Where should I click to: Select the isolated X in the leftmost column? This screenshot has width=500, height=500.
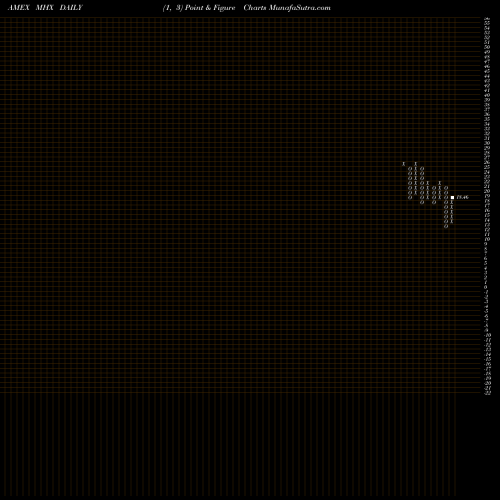404,164
